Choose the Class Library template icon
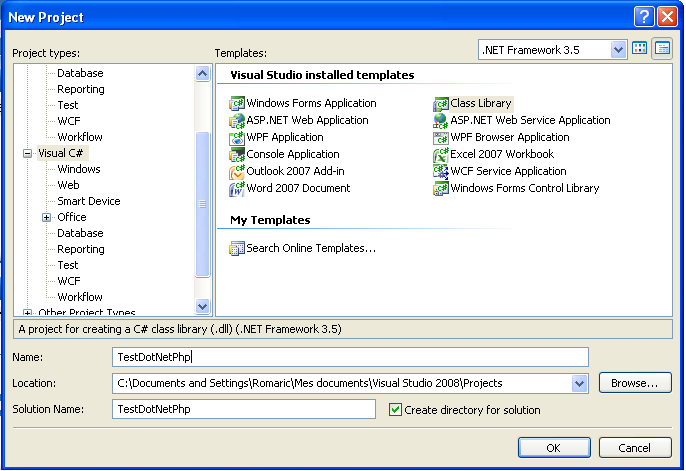 441,104
